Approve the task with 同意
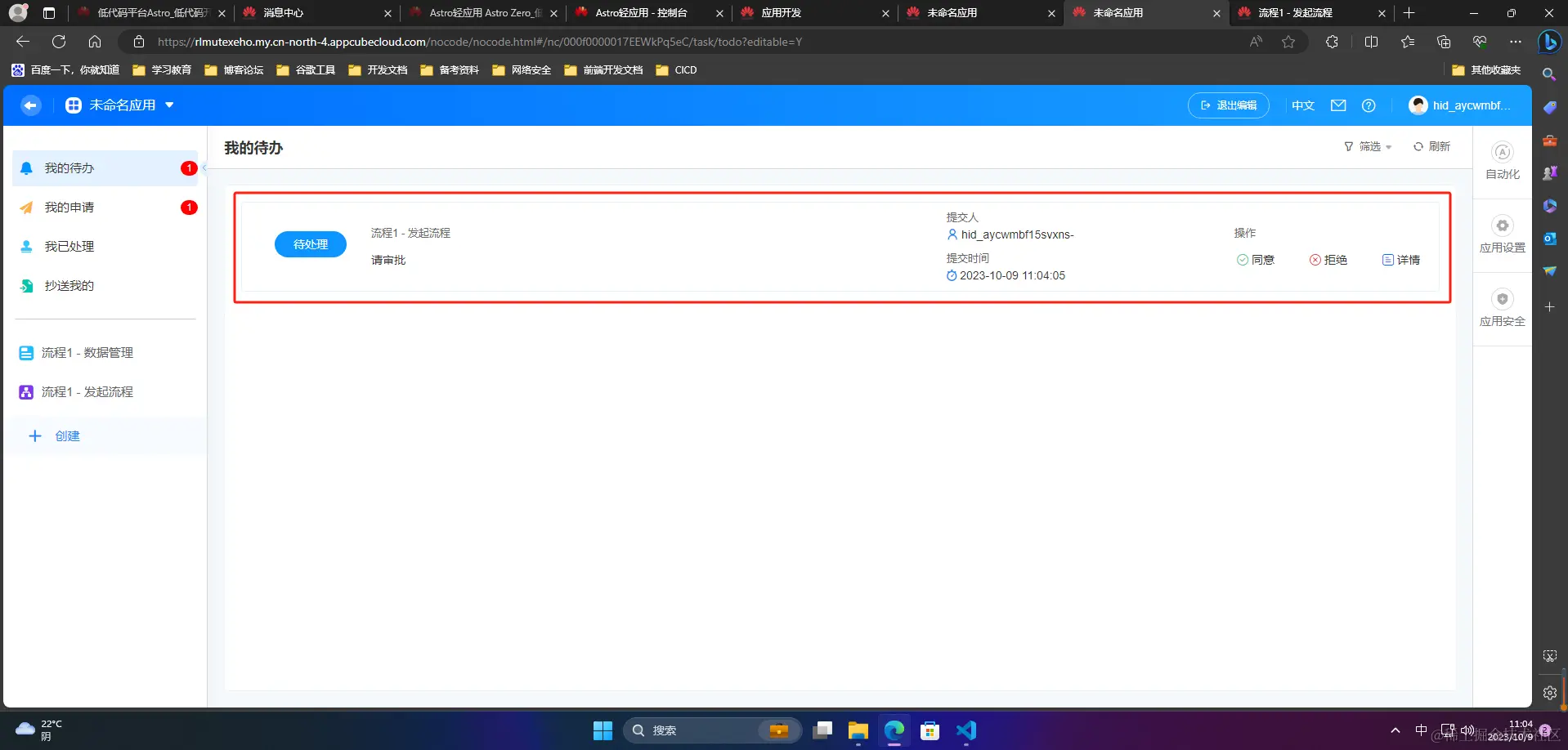 tap(1256, 260)
